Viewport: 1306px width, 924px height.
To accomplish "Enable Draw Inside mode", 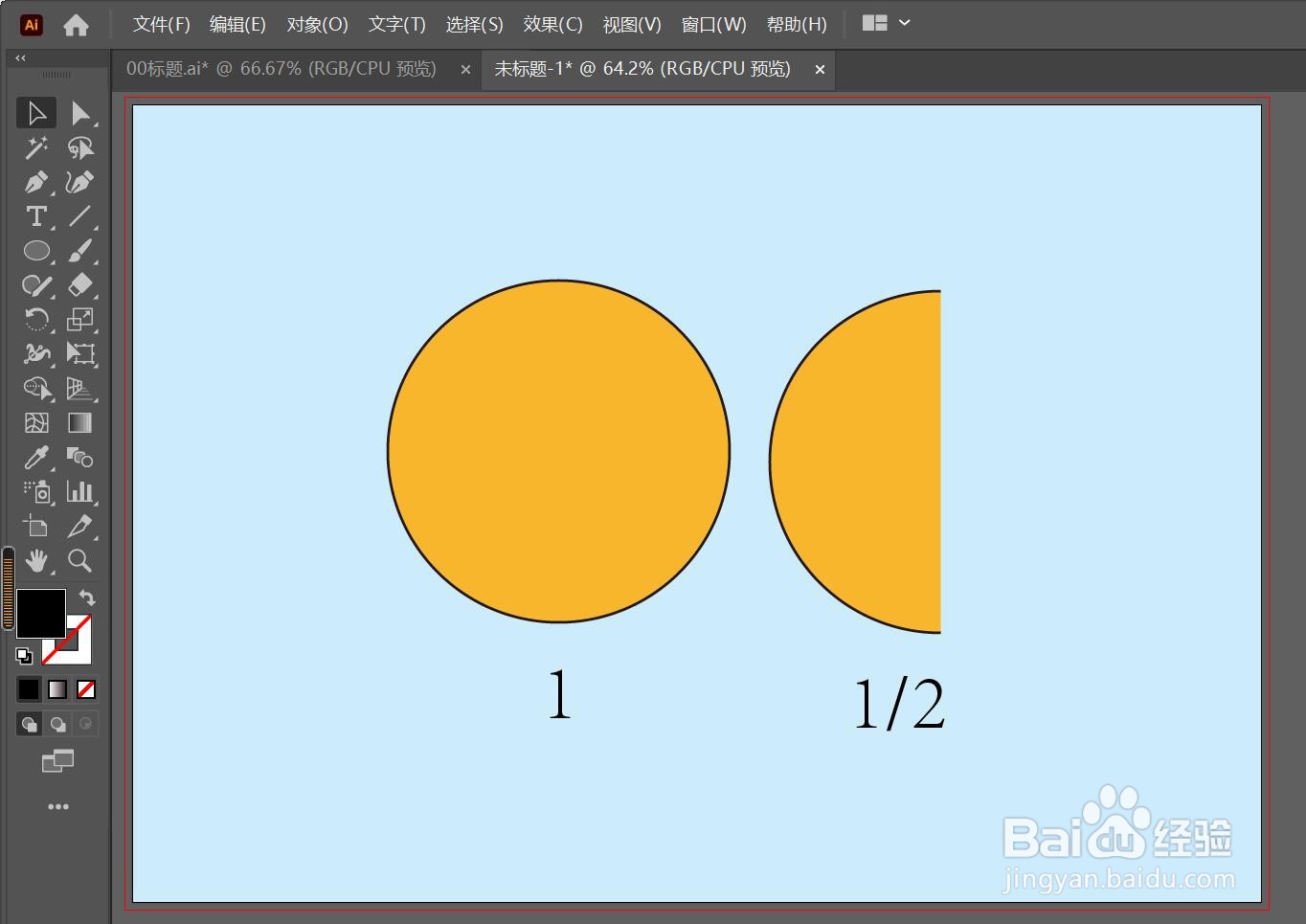I will click(86, 724).
